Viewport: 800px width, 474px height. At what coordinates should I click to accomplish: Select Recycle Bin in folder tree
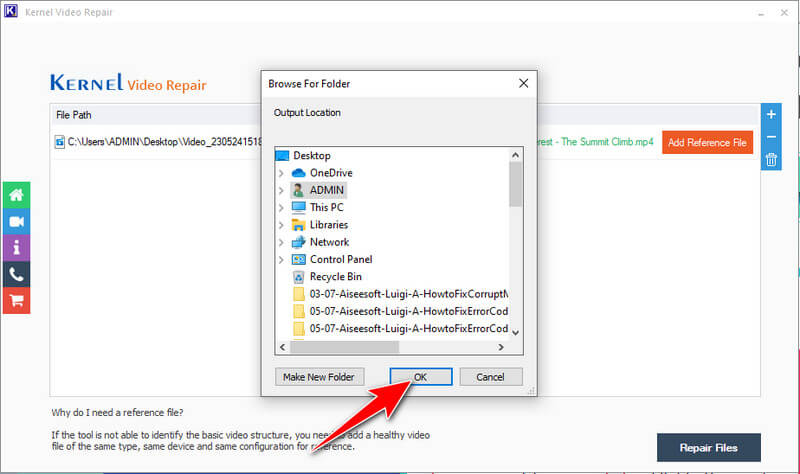335,277
